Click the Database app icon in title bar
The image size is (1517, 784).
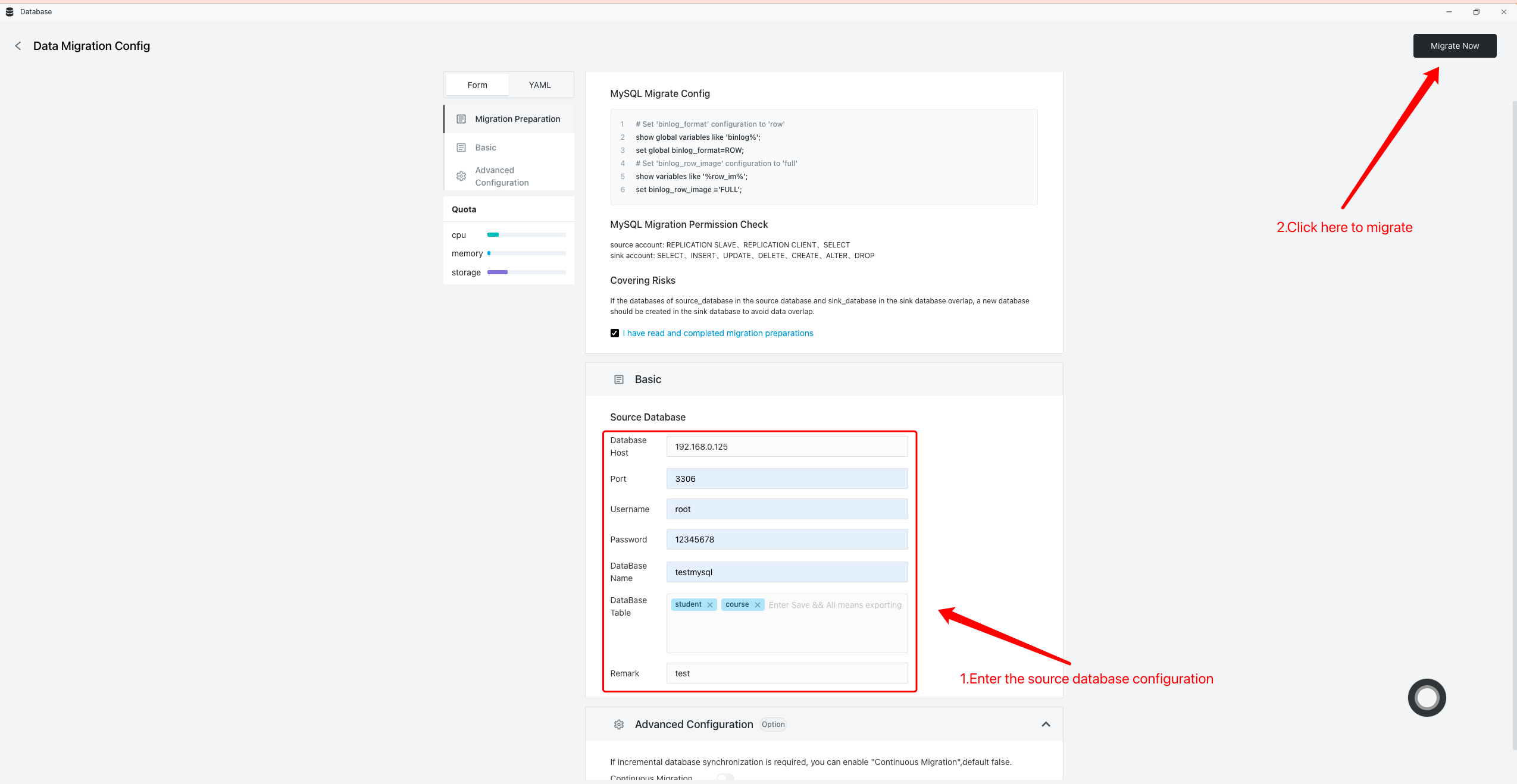pos(10,12)
